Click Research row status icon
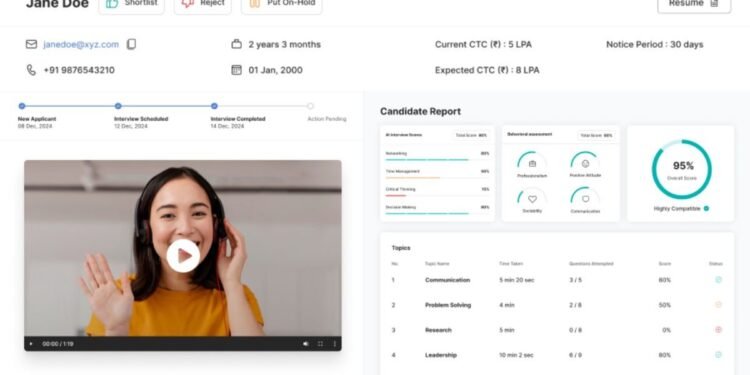750x375 pixels. (x=718, y=330)
